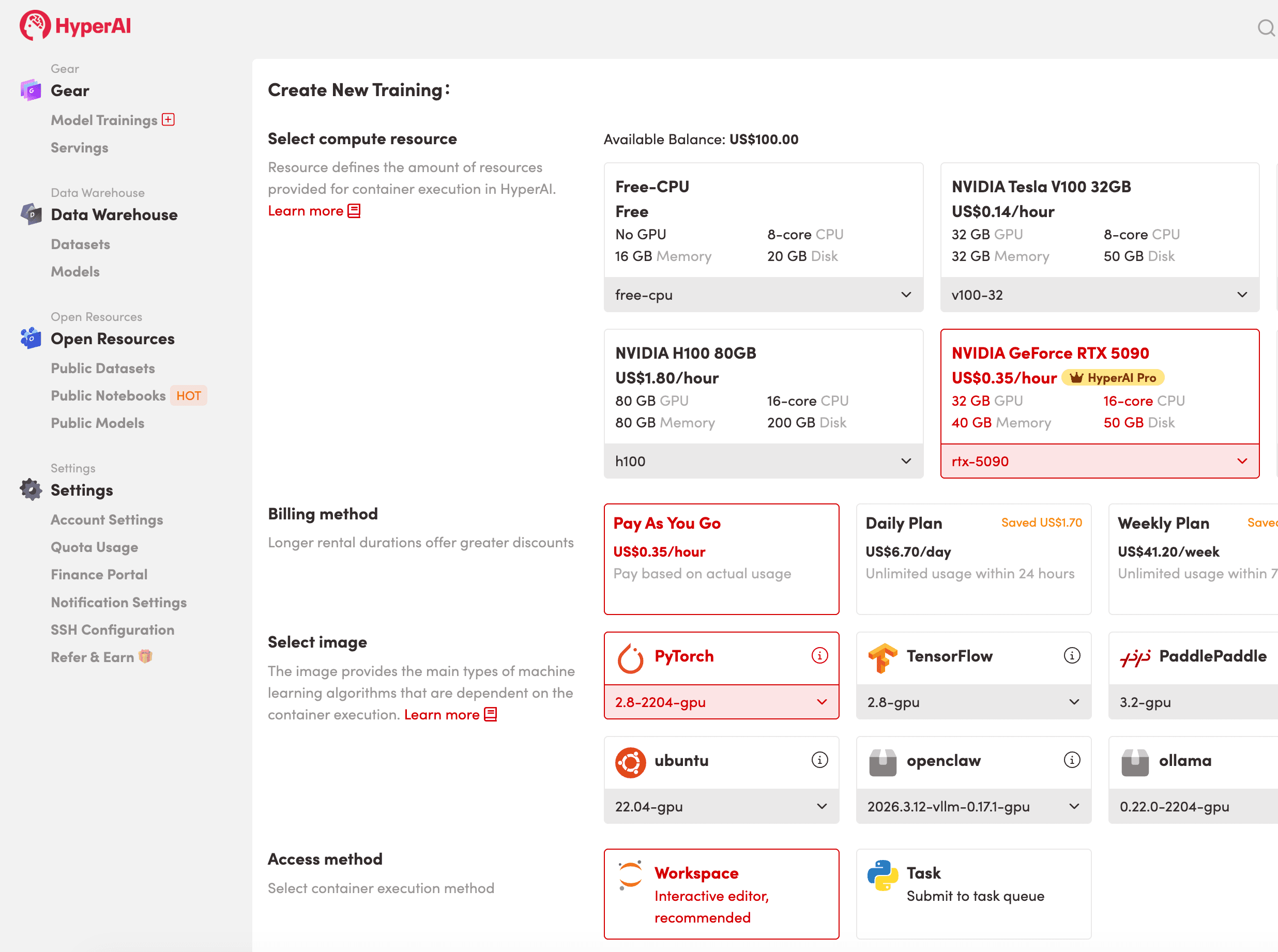The height and width of the screenshot is (952, 1278).
Task: Click the Open Resources cube icon
Action: [31, 339]
